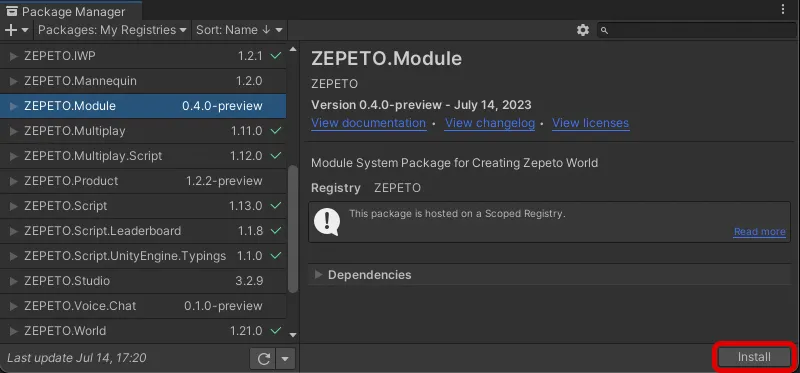
Task: Expand the ZEPETO.Studio package row
Action: click(14, 281)
